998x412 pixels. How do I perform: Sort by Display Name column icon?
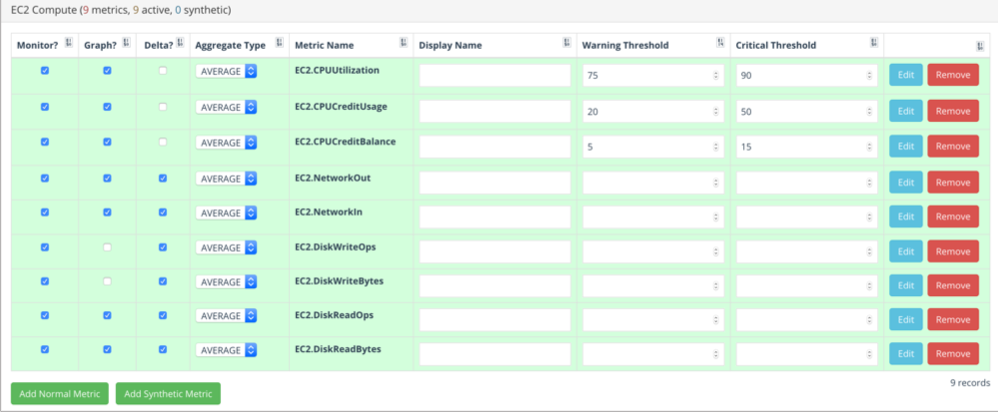click(x=567, y=43)
